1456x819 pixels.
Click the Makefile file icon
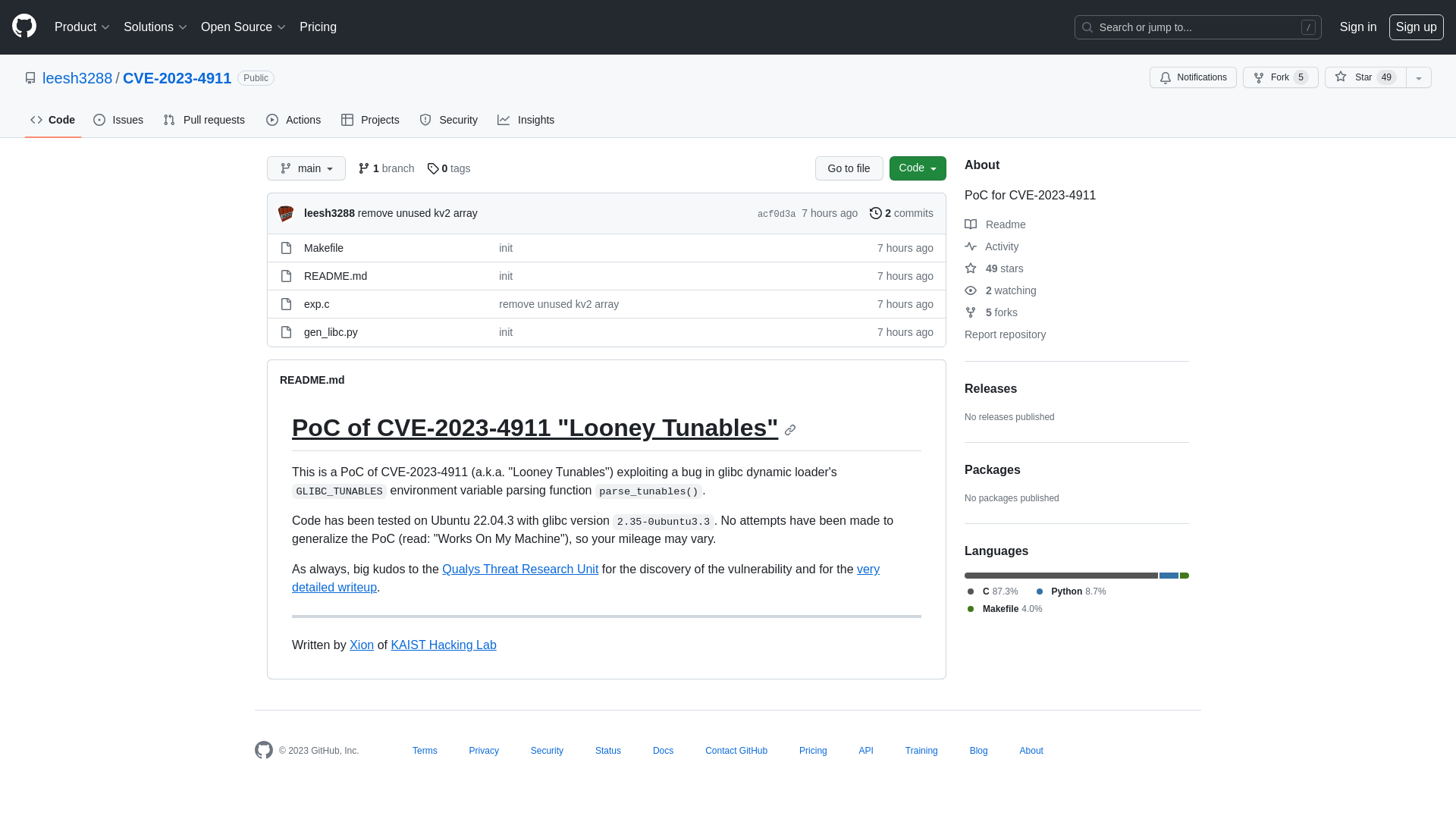286,248
